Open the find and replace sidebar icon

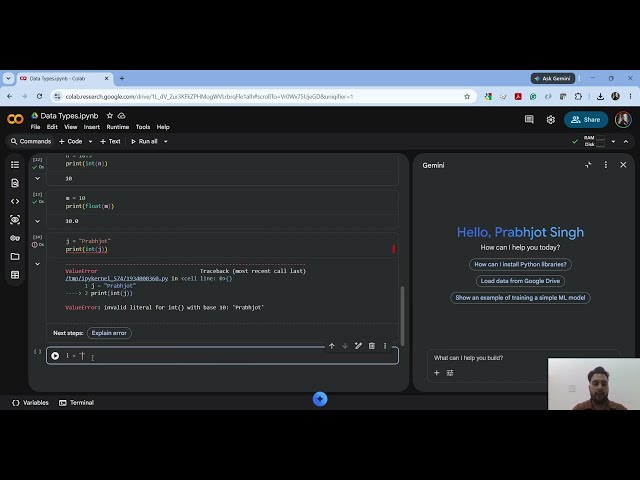(15, 183)
